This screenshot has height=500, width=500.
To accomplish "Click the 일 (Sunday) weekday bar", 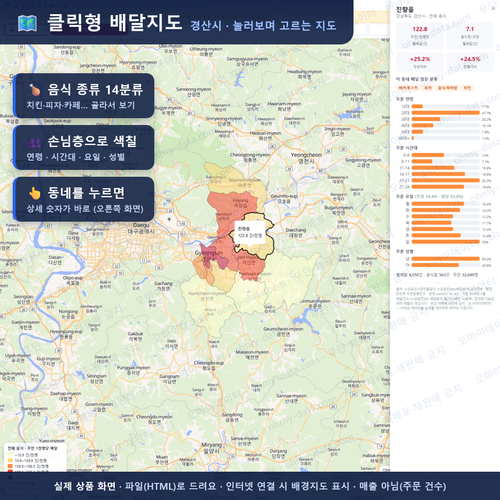I will tap(446, 242).
